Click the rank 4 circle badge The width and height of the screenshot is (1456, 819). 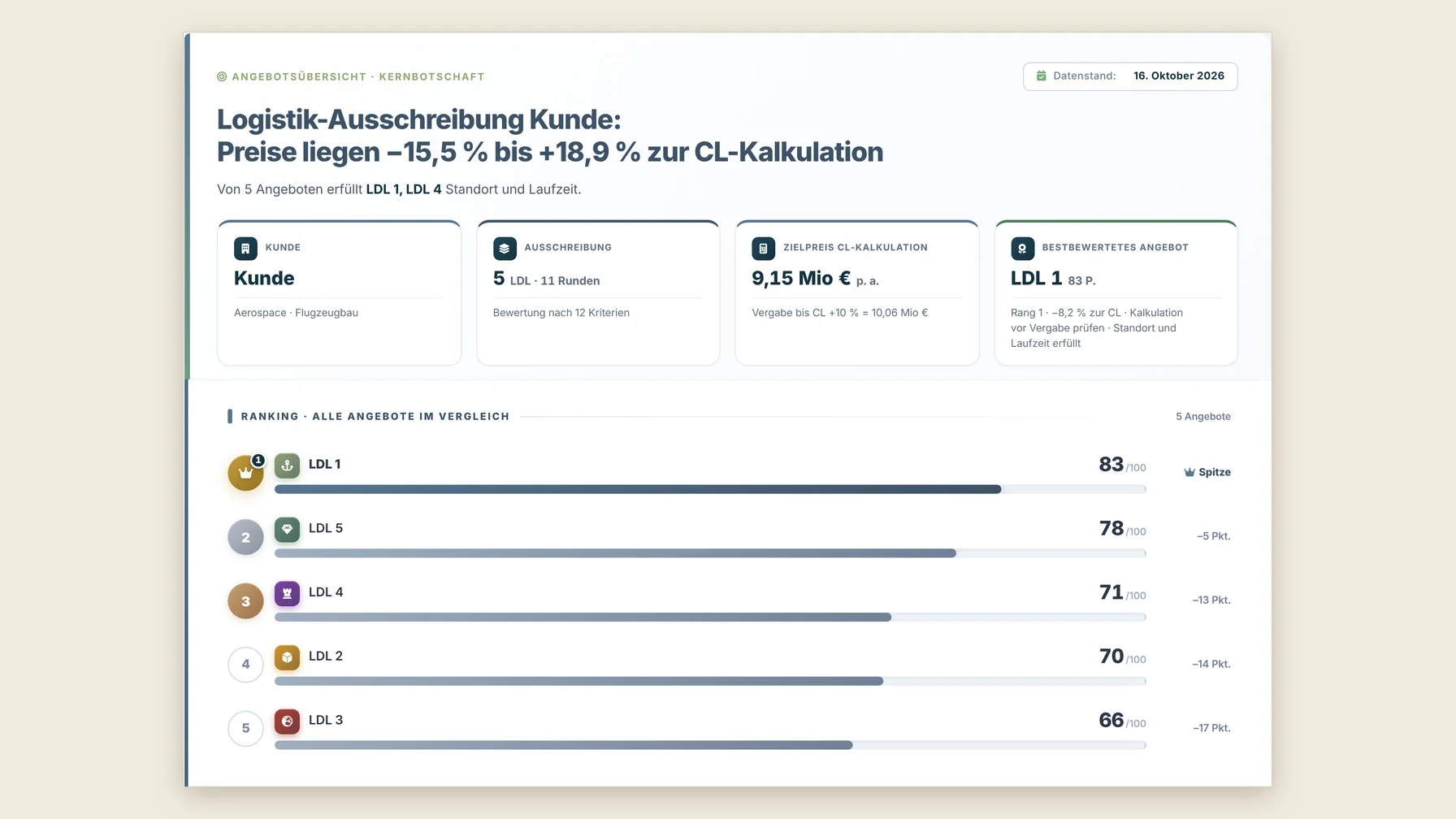[x=245, y=665]
